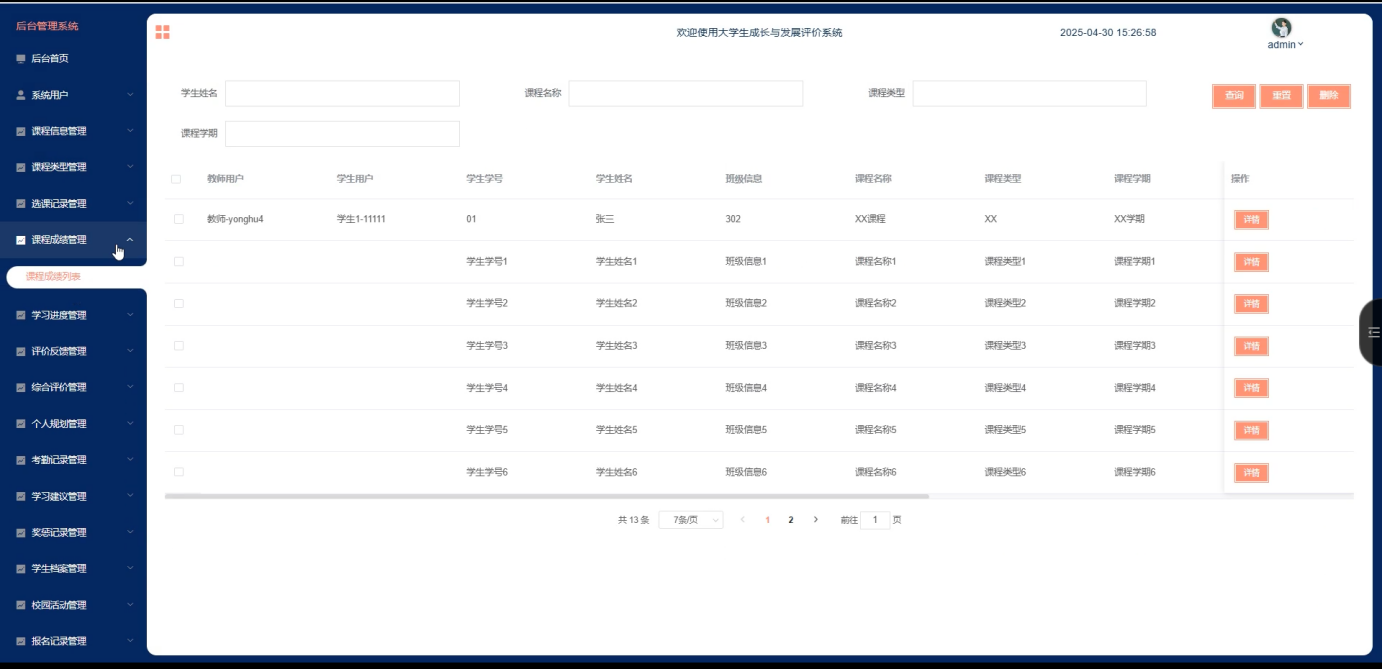1382x669 pixels.
Task: Open the floating panel icon on right edge
Action: [1372, 331]
